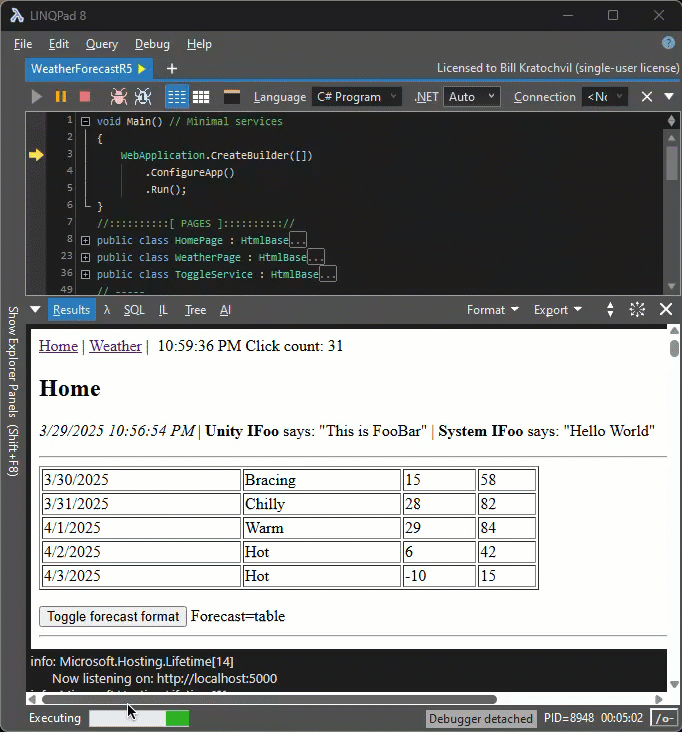
Task: Add a new query tab with plus
Action: click(172, 69)
